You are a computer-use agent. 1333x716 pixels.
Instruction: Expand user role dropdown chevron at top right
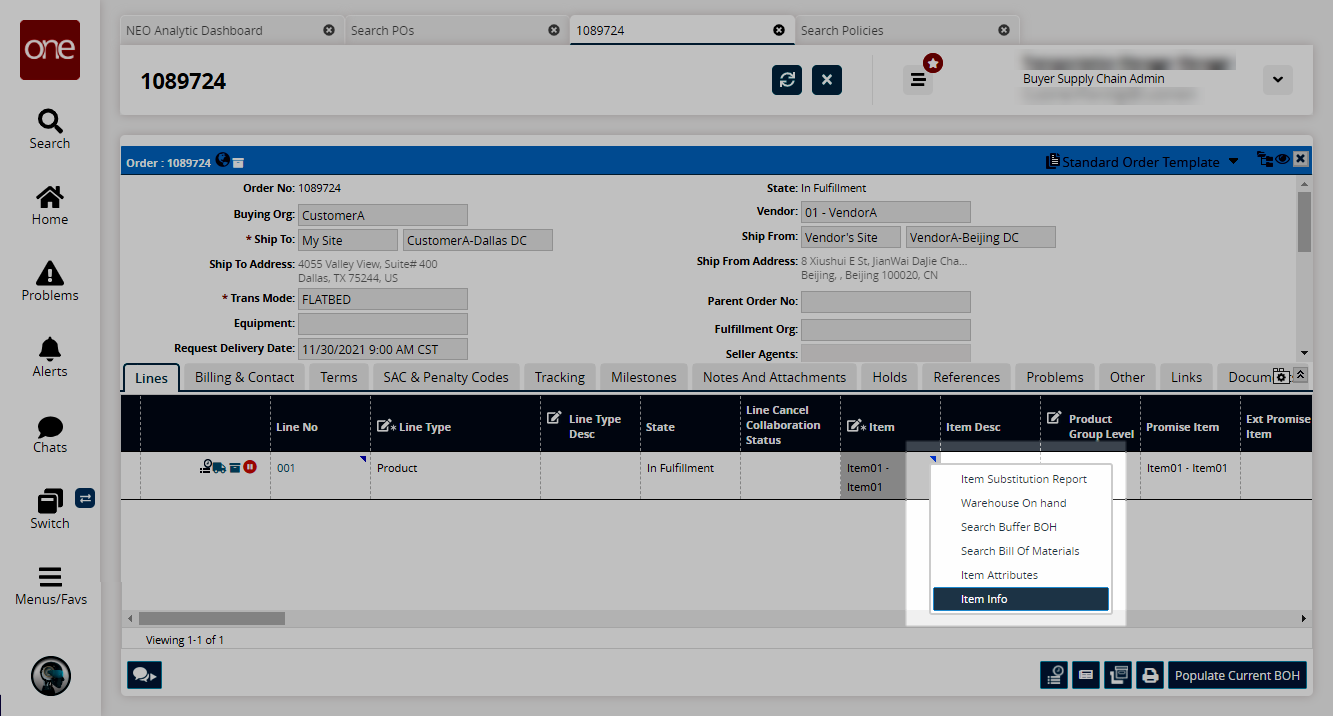coord(1277,80)
